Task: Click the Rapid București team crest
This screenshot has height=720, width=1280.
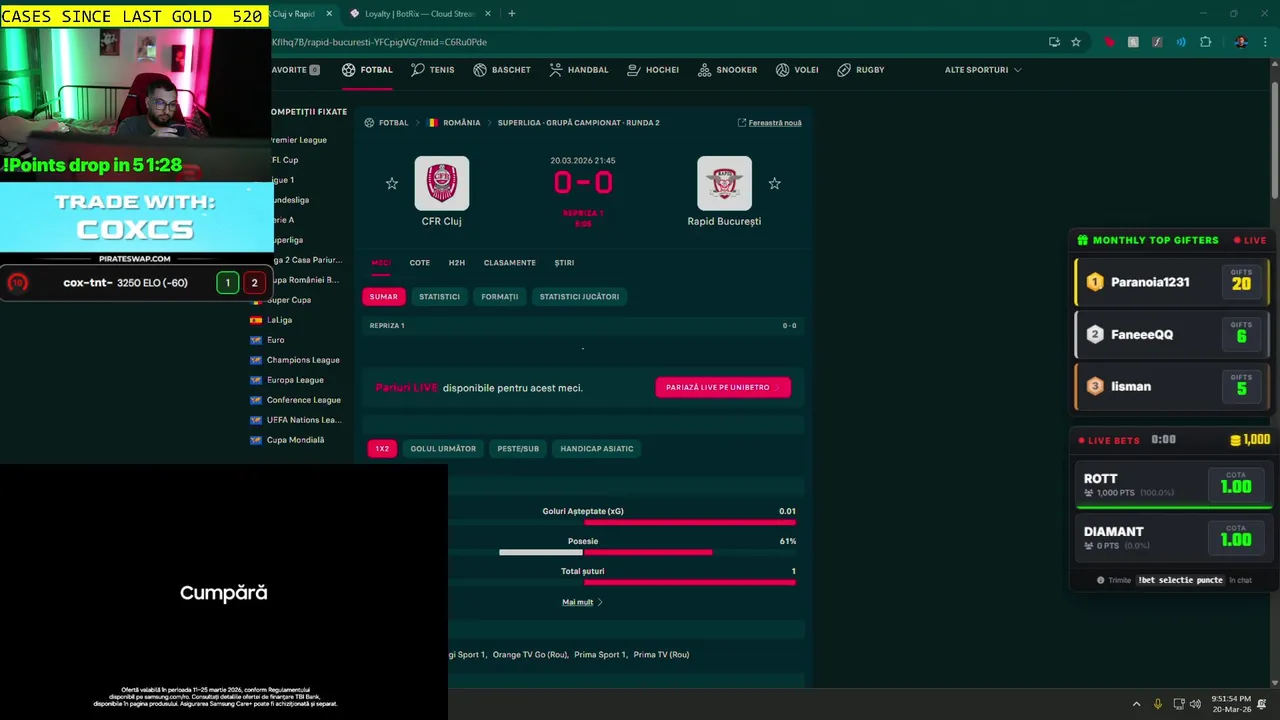Action: [x=724, y=183]
